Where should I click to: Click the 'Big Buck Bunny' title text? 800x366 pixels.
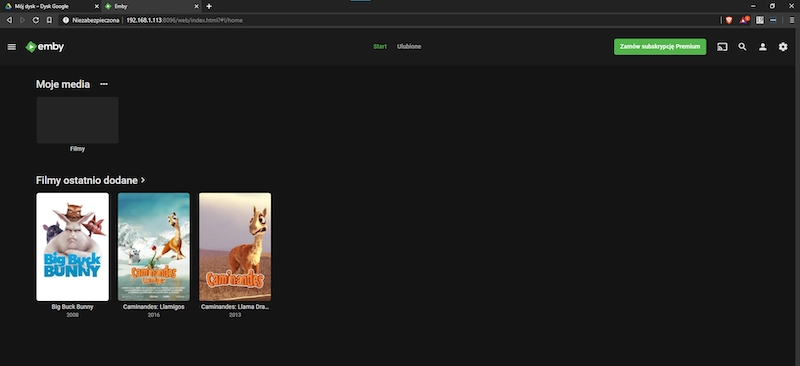72,307
